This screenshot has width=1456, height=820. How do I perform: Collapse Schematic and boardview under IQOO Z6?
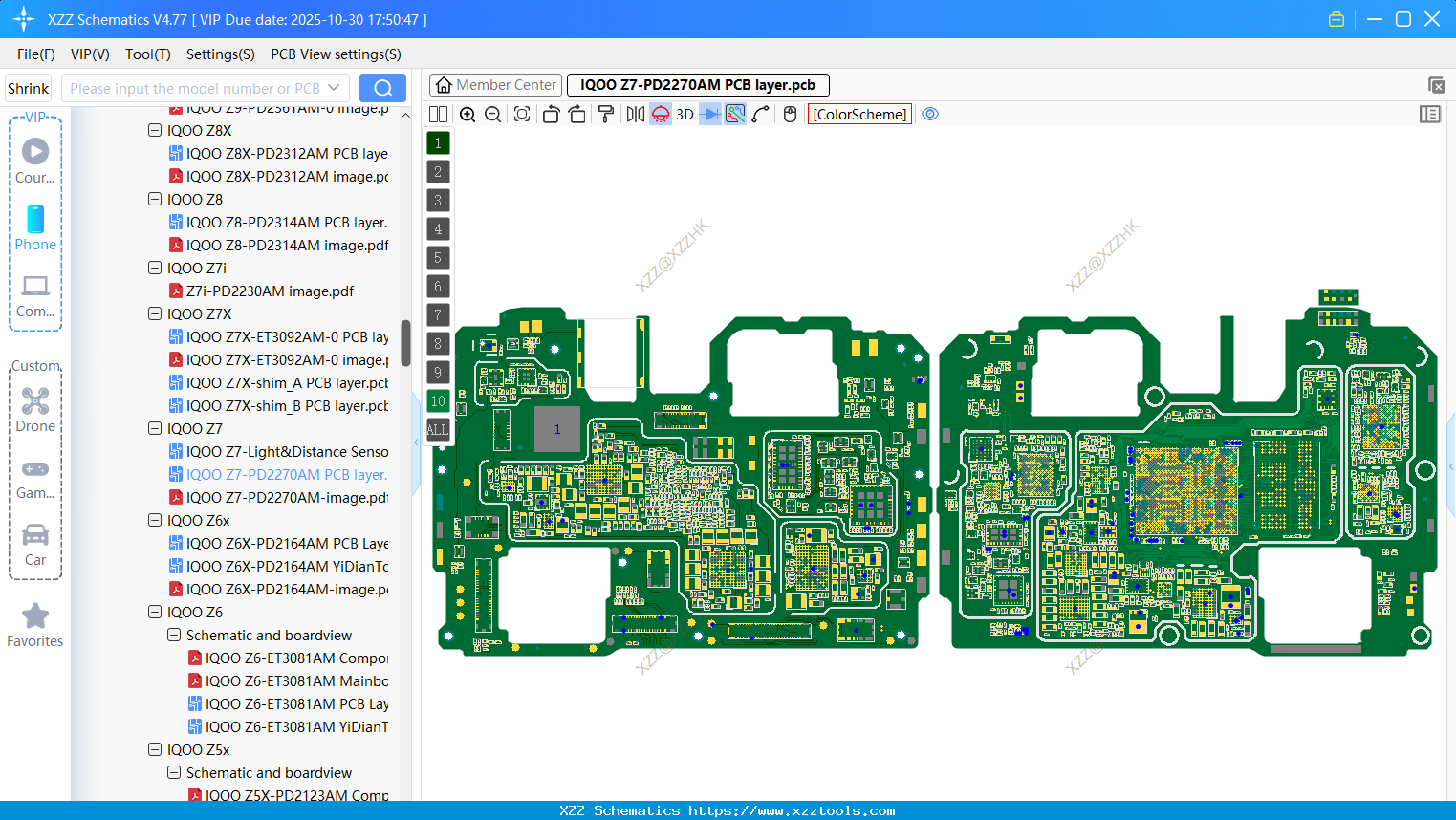click(174, 635)
